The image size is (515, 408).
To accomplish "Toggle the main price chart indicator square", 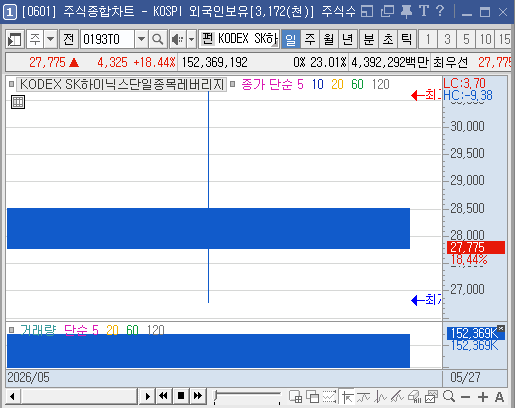I will click(12, 84).
